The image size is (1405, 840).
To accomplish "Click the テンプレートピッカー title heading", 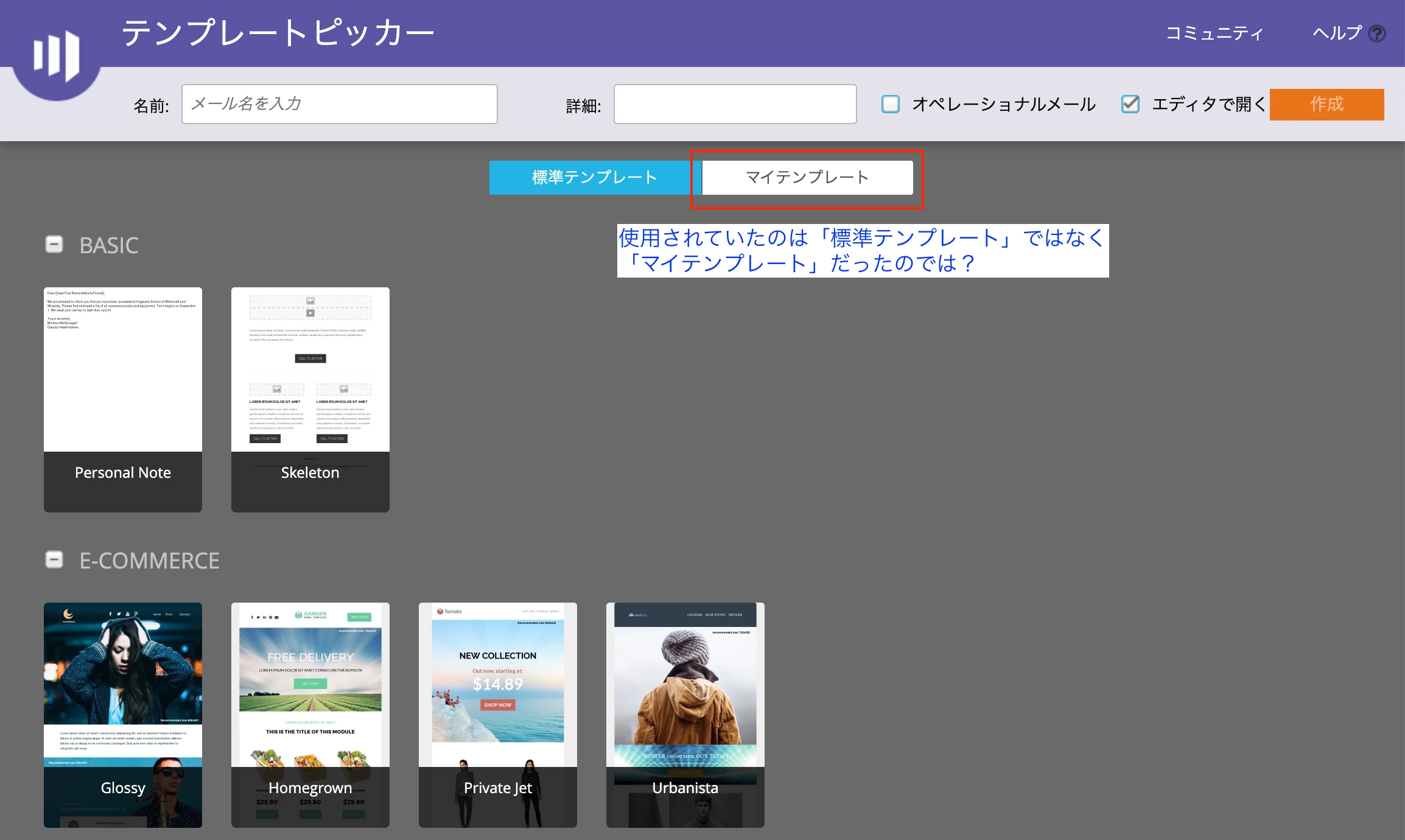I will pos(278,33).
